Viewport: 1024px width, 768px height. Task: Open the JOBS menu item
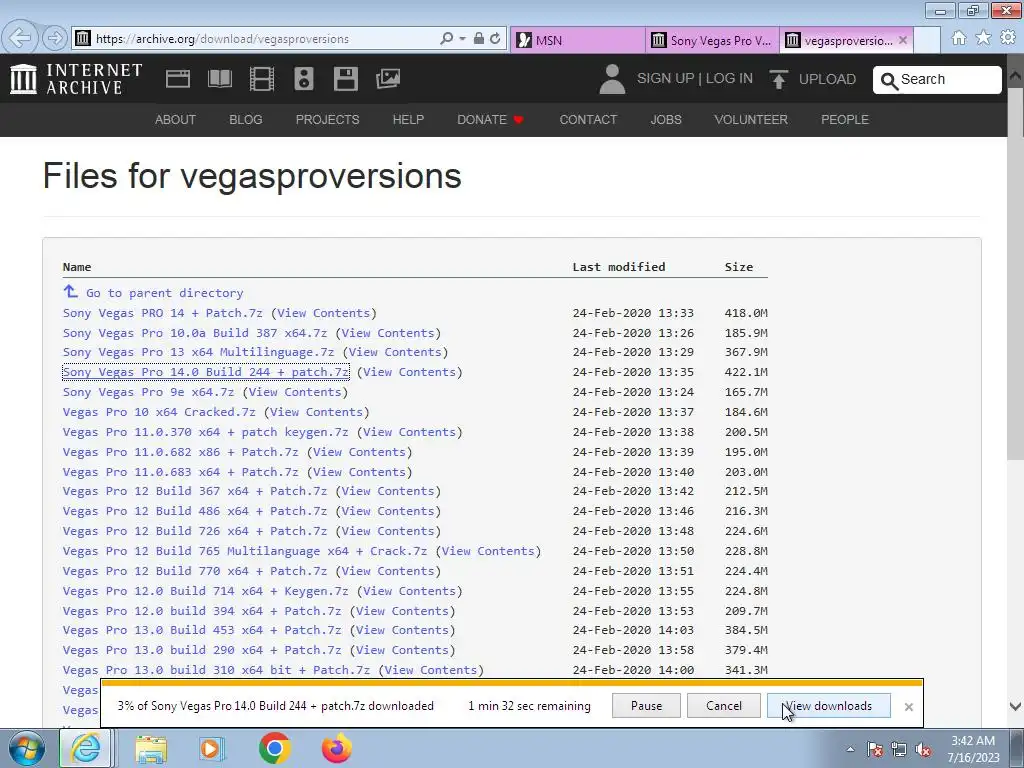point(665,120)
